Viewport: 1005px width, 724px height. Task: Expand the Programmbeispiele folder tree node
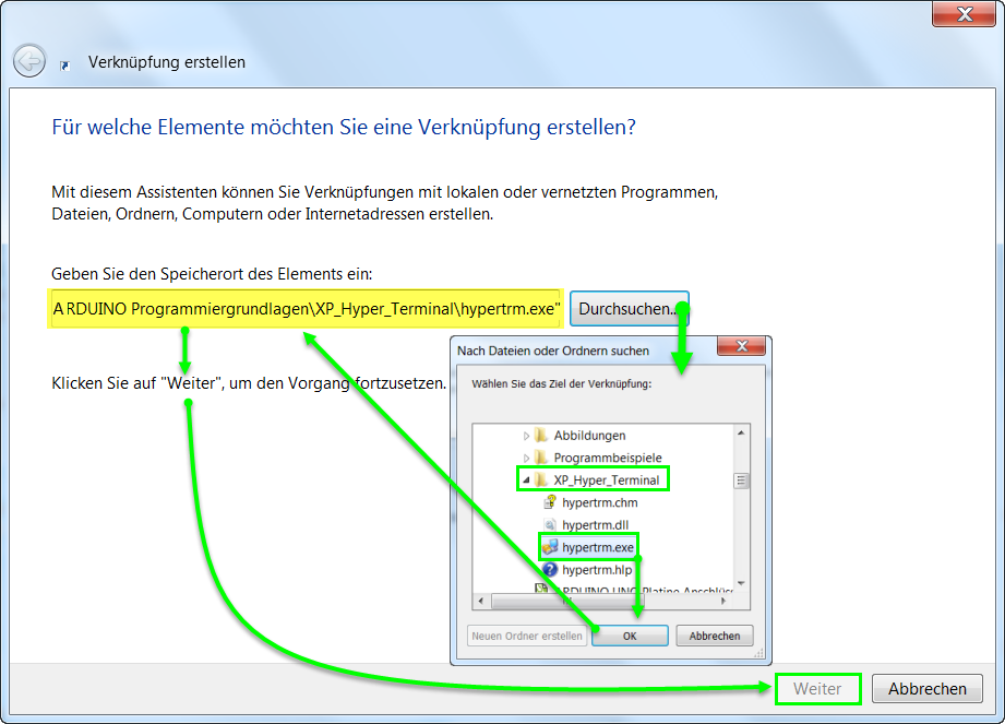(x=527, y=458)
